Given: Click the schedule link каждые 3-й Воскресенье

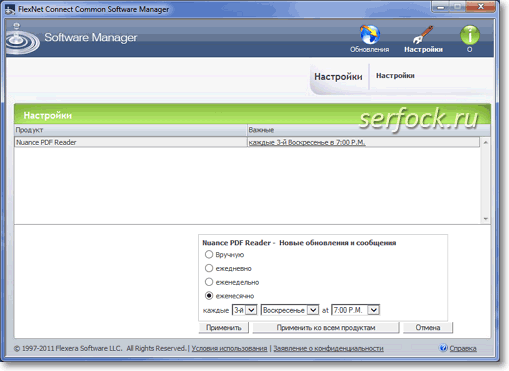Looking at the screenshot, I should [x=307, y=142].
